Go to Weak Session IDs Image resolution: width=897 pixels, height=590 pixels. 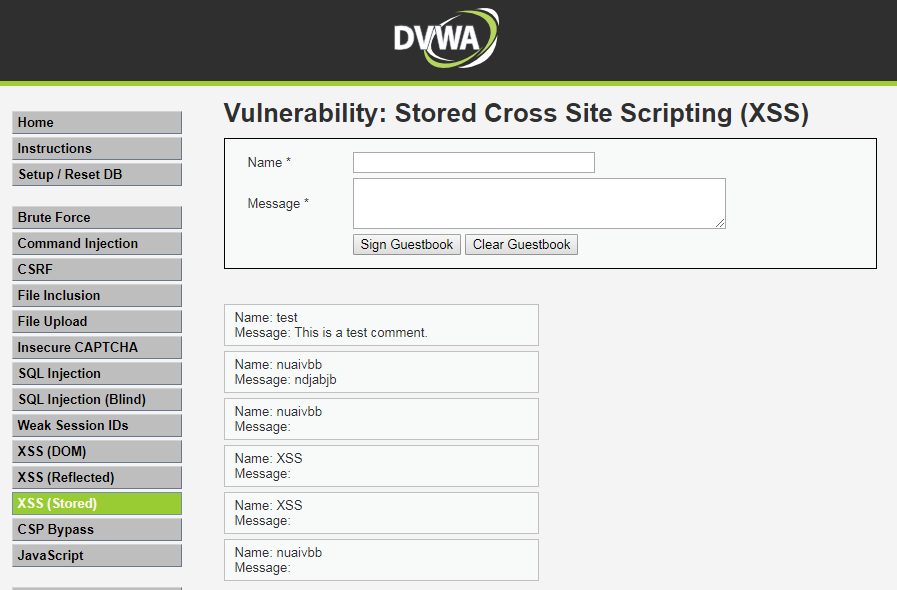click(x=97, y=426)
